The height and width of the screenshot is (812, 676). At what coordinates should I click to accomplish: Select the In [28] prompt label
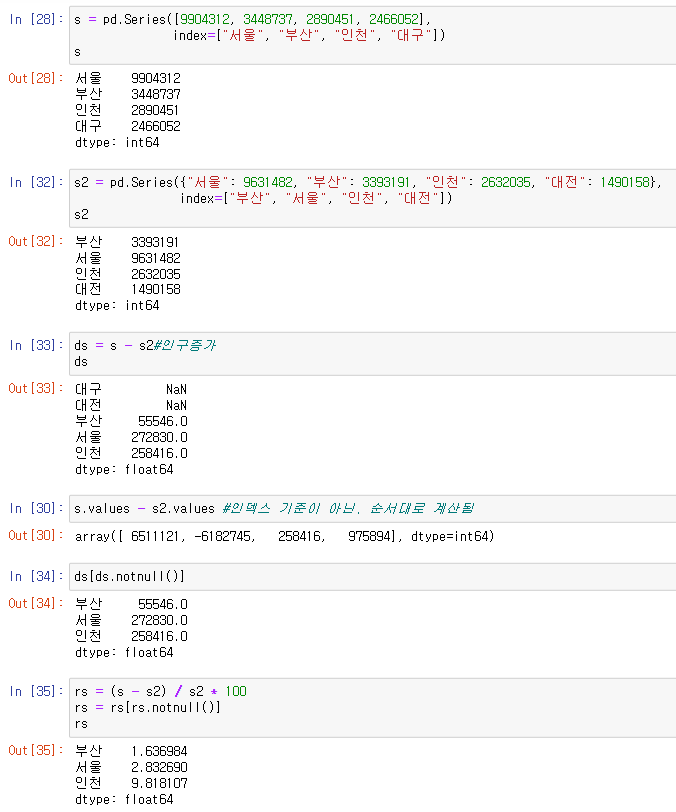coord(36,20)
